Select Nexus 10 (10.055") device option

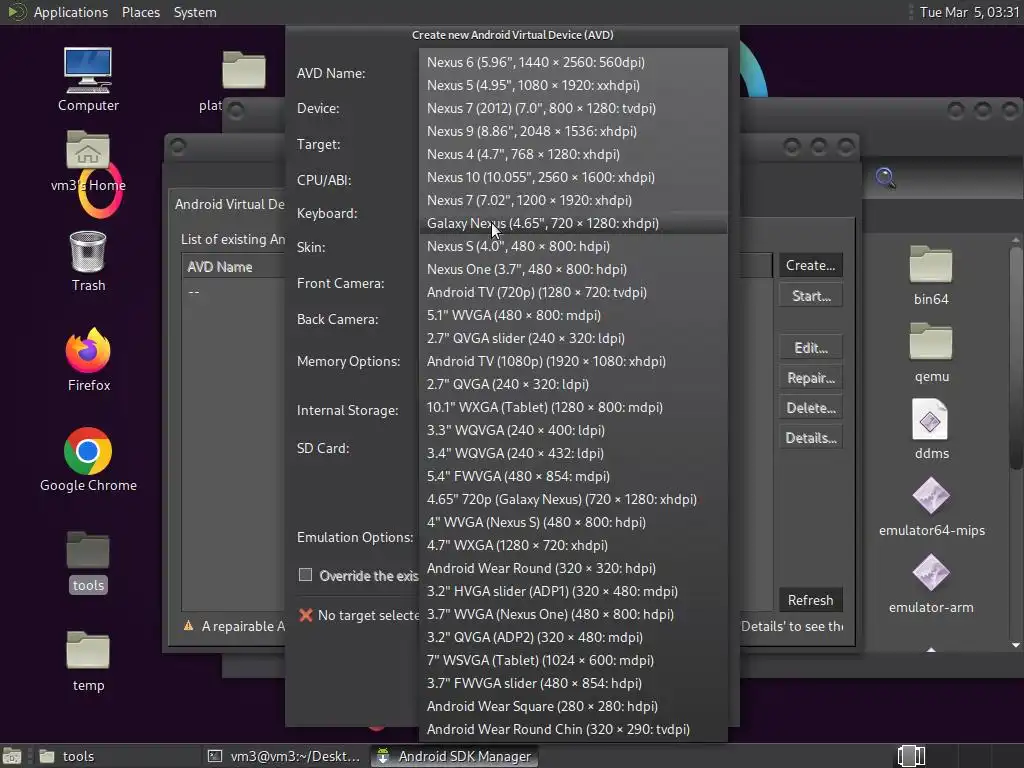point(573,177)
